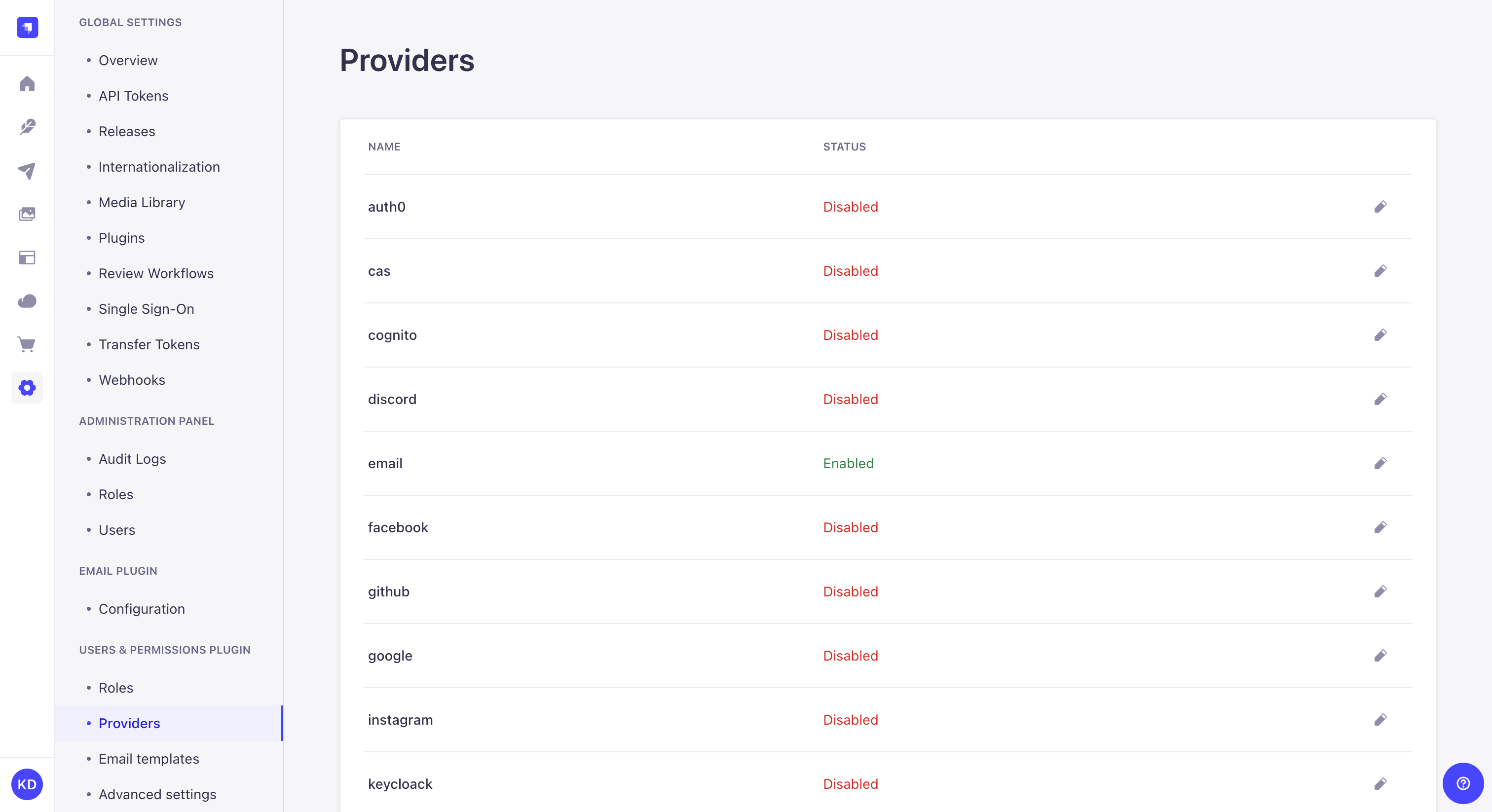Click the edit icon for keycloack provider
1492x812 pixels.
[1380, 783]
